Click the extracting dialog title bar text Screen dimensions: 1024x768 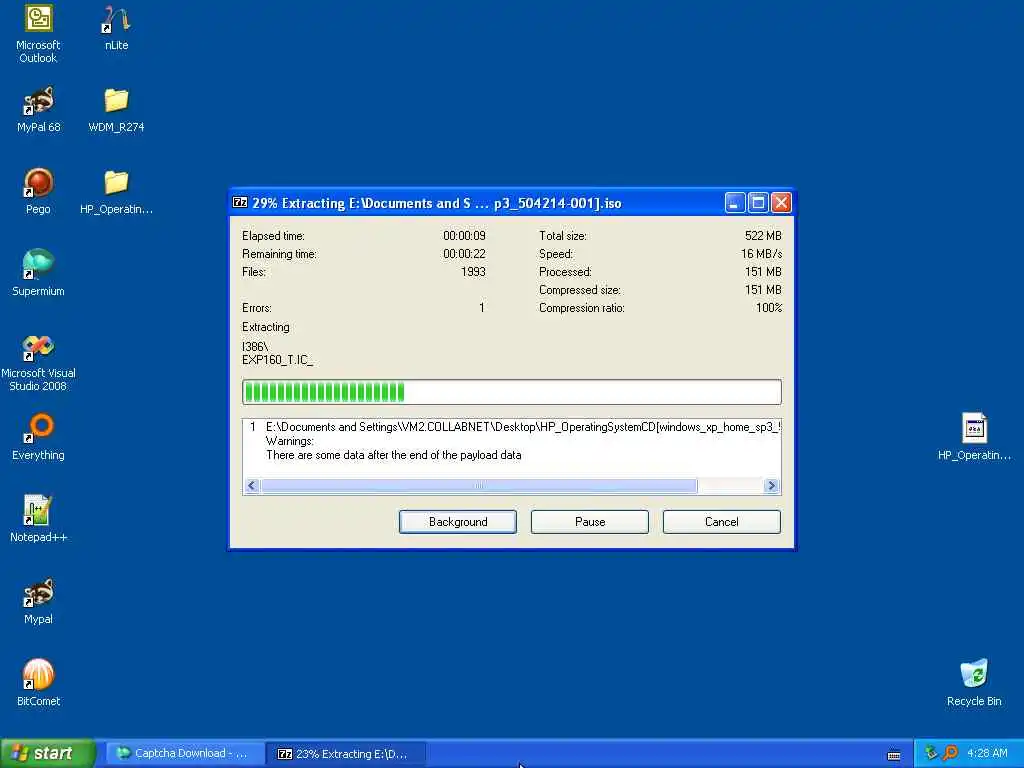pyautogui.click(x=437, y=203)
